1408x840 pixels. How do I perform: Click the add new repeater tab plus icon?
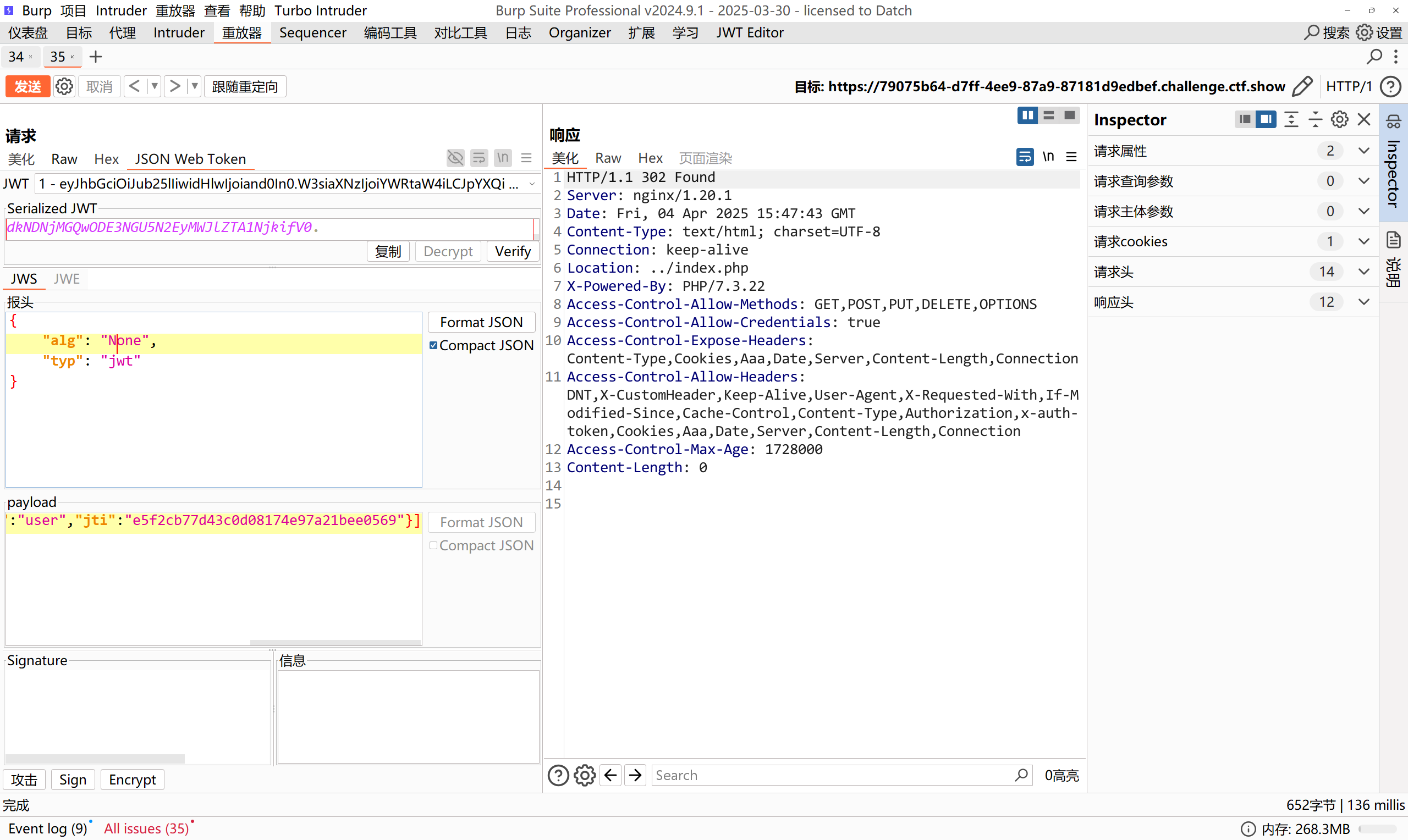click(96, 57)
